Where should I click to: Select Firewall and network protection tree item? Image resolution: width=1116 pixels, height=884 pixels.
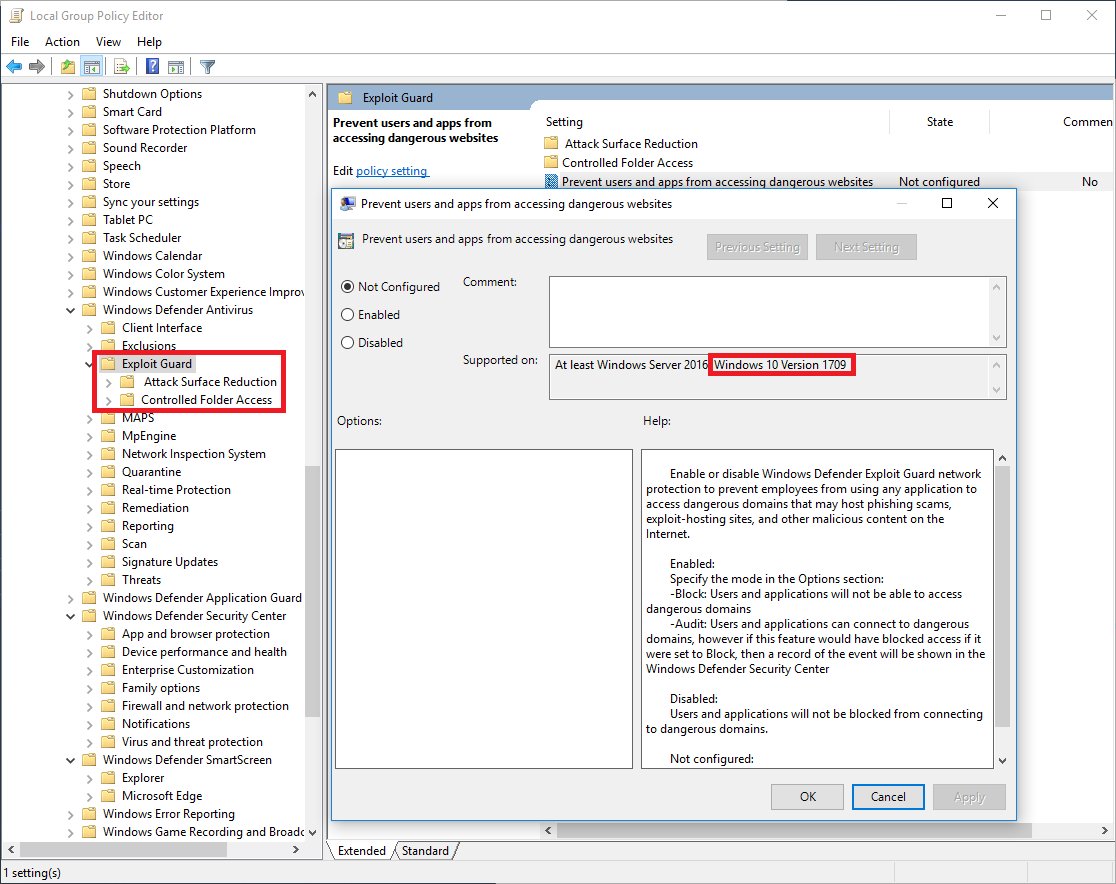pyautogui.click(x=205, y=706)
